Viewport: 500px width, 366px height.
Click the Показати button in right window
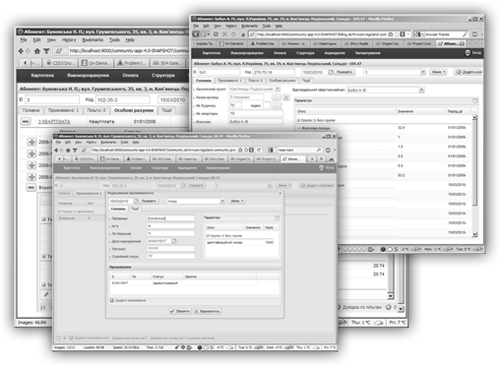344,72
